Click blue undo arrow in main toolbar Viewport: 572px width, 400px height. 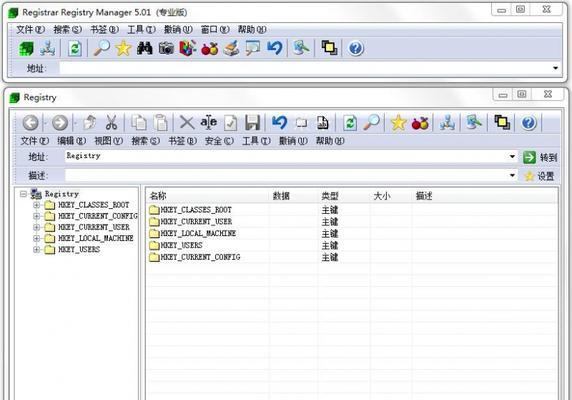click(274, 48)
